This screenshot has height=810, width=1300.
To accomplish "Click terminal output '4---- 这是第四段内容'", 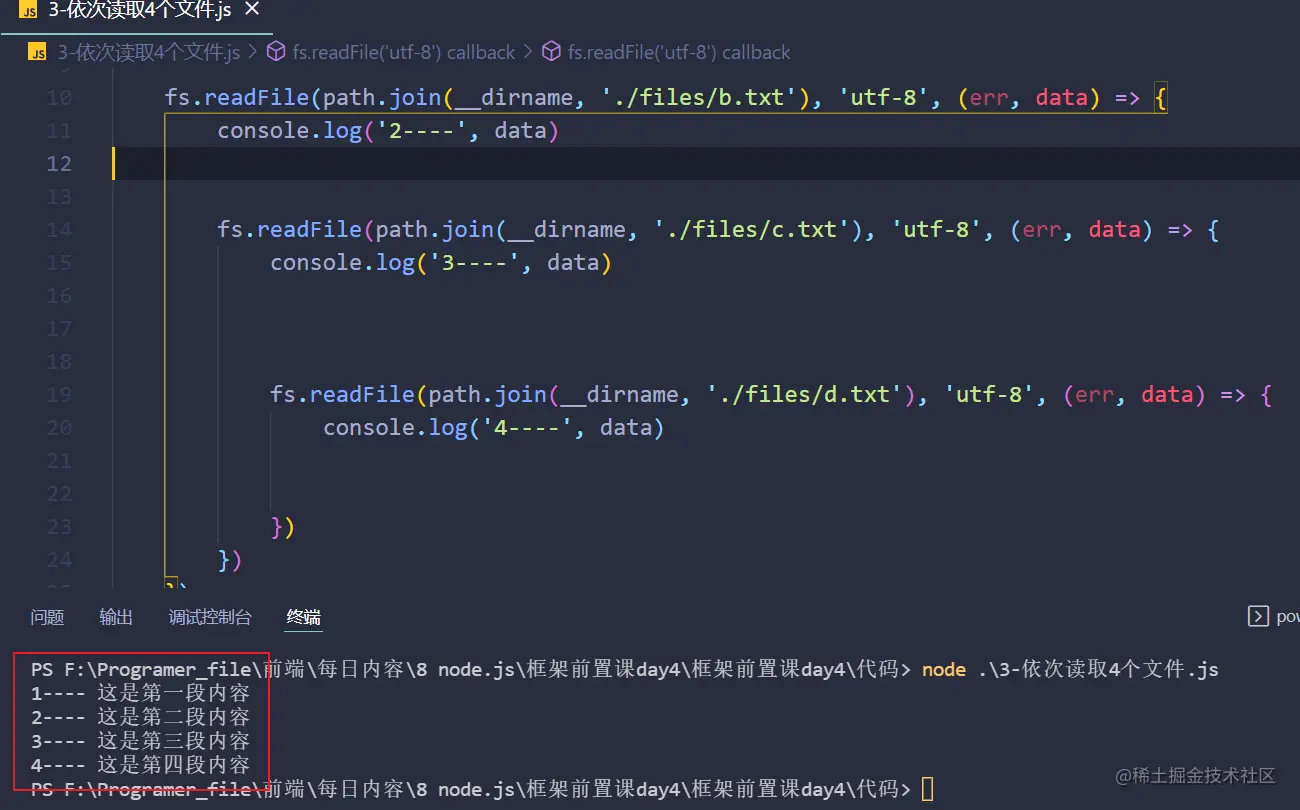I will tap(140, 765).
